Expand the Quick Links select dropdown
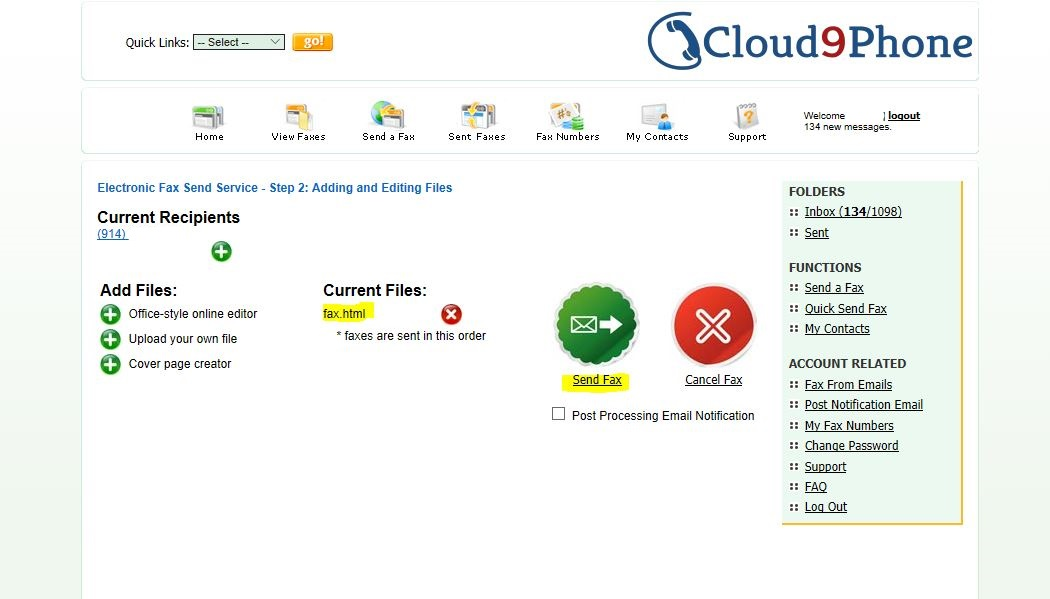This screenshot has width=1050, height=599. (239, 42)
